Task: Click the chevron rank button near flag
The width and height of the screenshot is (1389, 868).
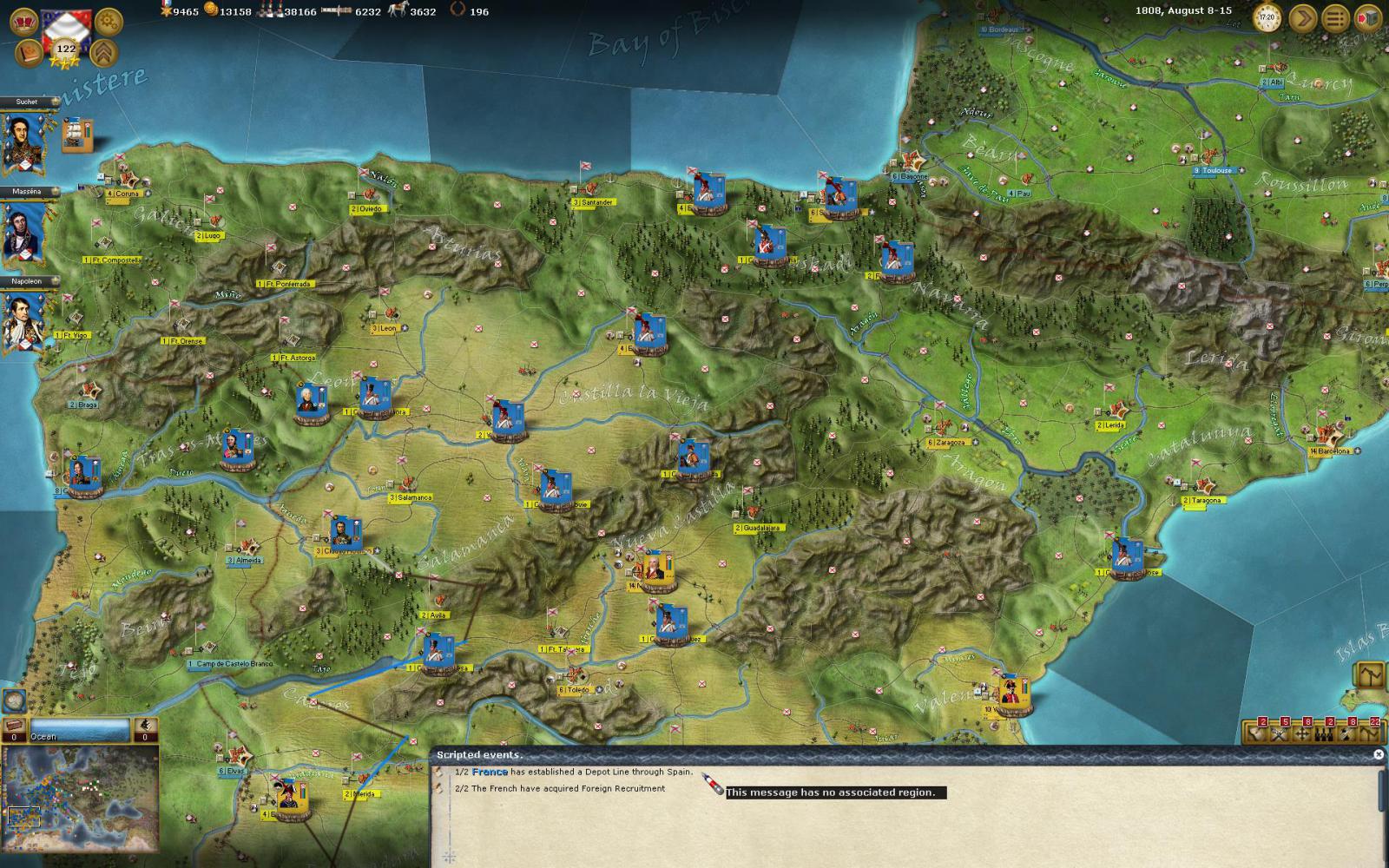Action: point(105,53)
